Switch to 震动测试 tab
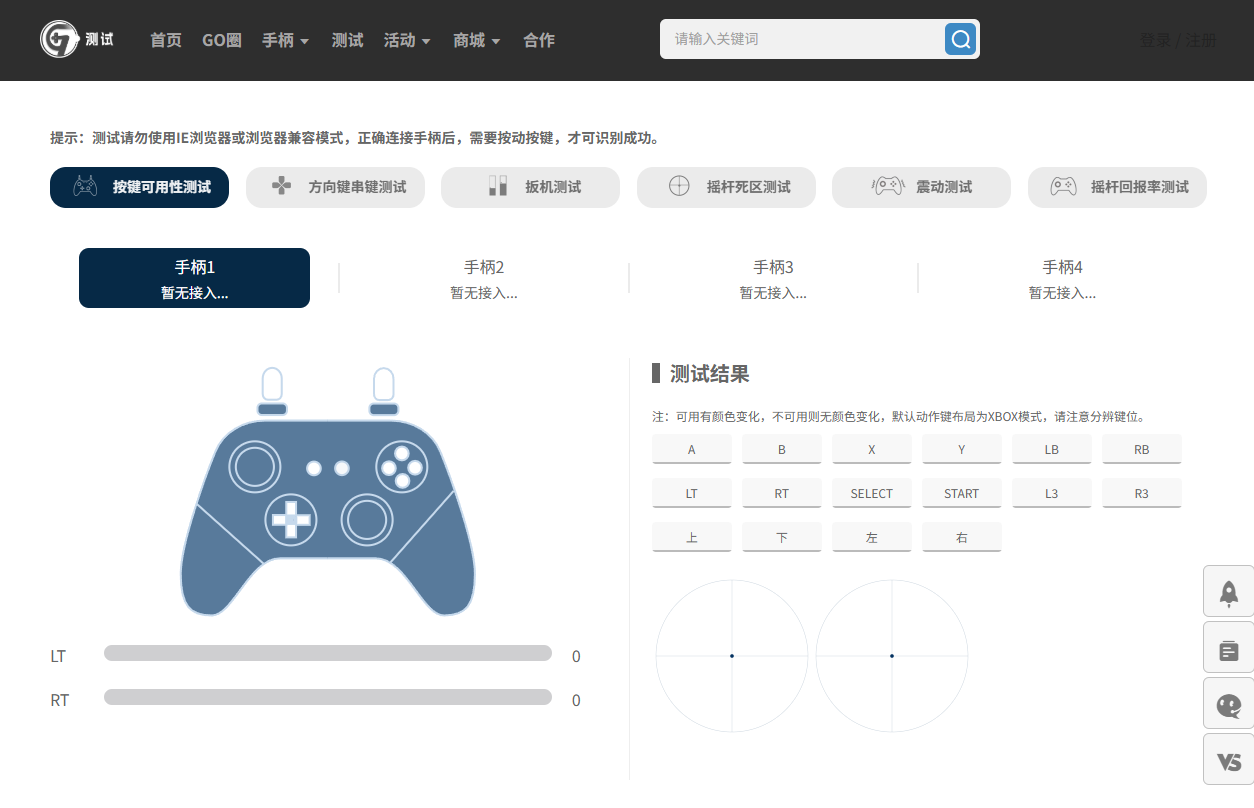 [x=921, y=187]
